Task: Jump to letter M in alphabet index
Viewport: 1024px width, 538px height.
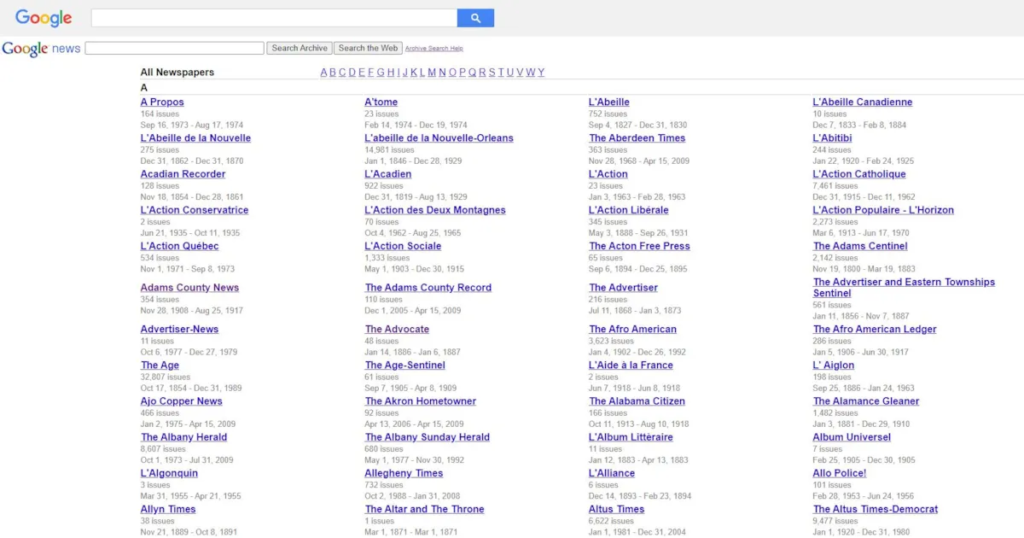Action: click(432, 72)
